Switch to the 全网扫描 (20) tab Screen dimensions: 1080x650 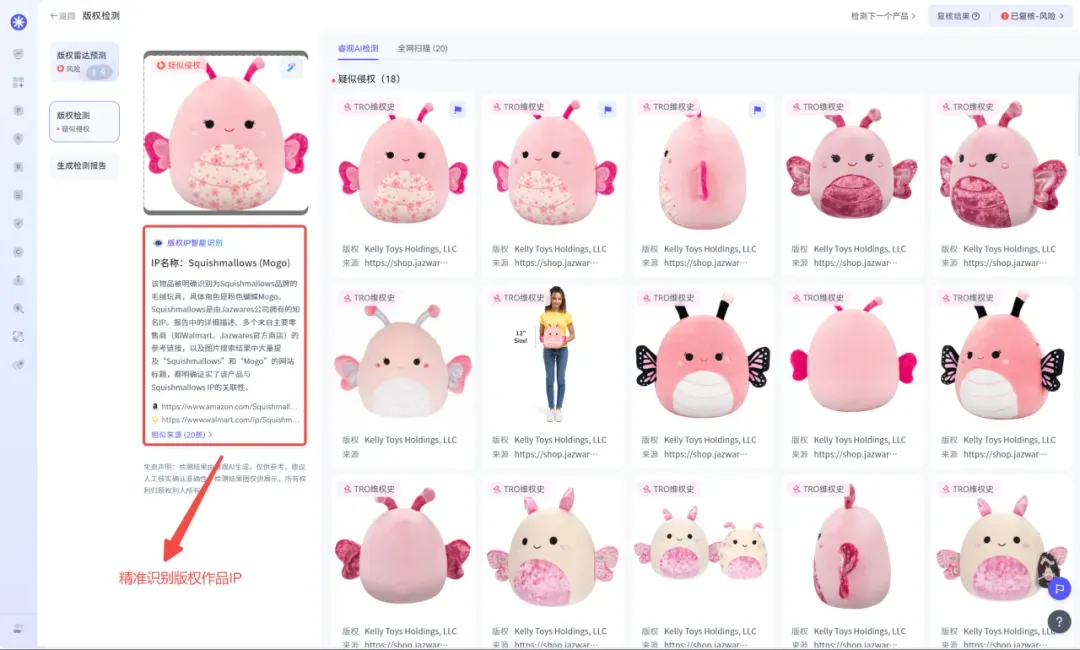pos(422,48)
